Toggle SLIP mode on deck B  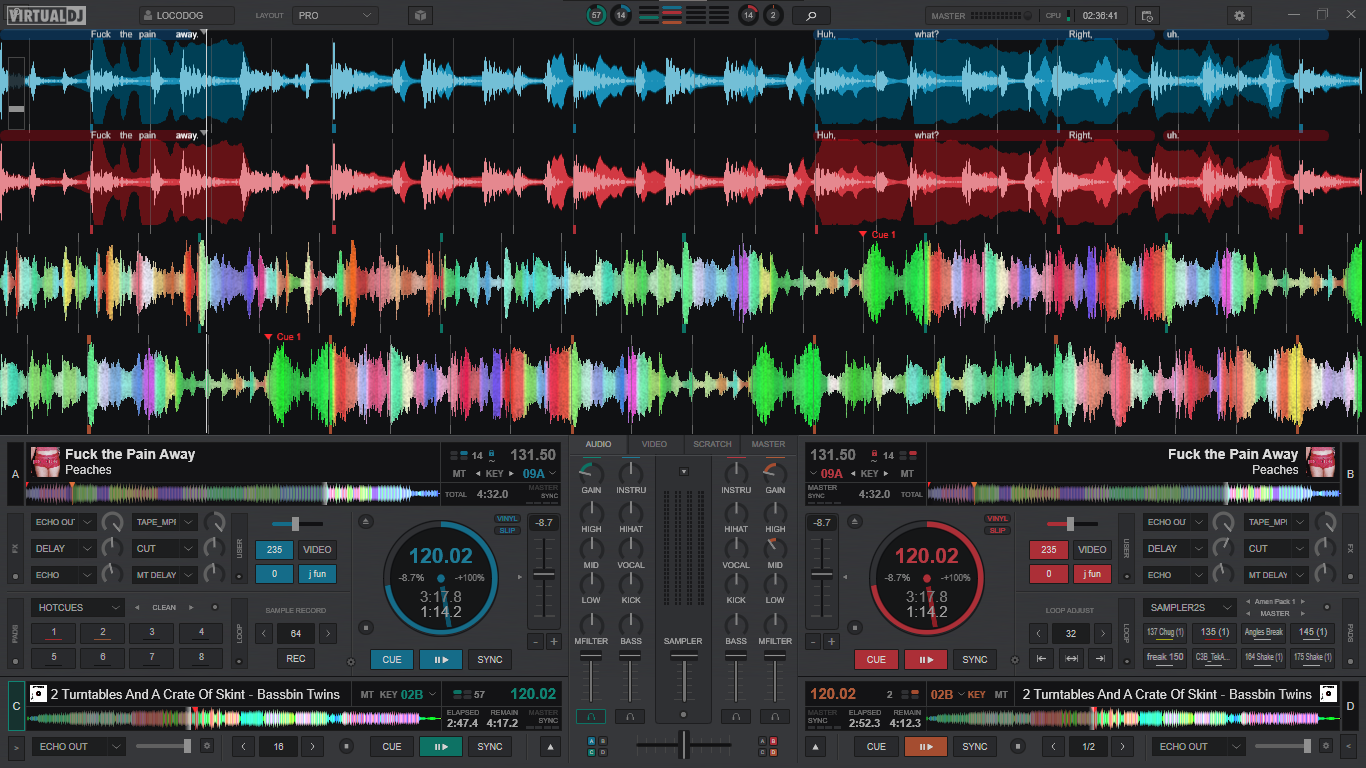click(997, 530)
